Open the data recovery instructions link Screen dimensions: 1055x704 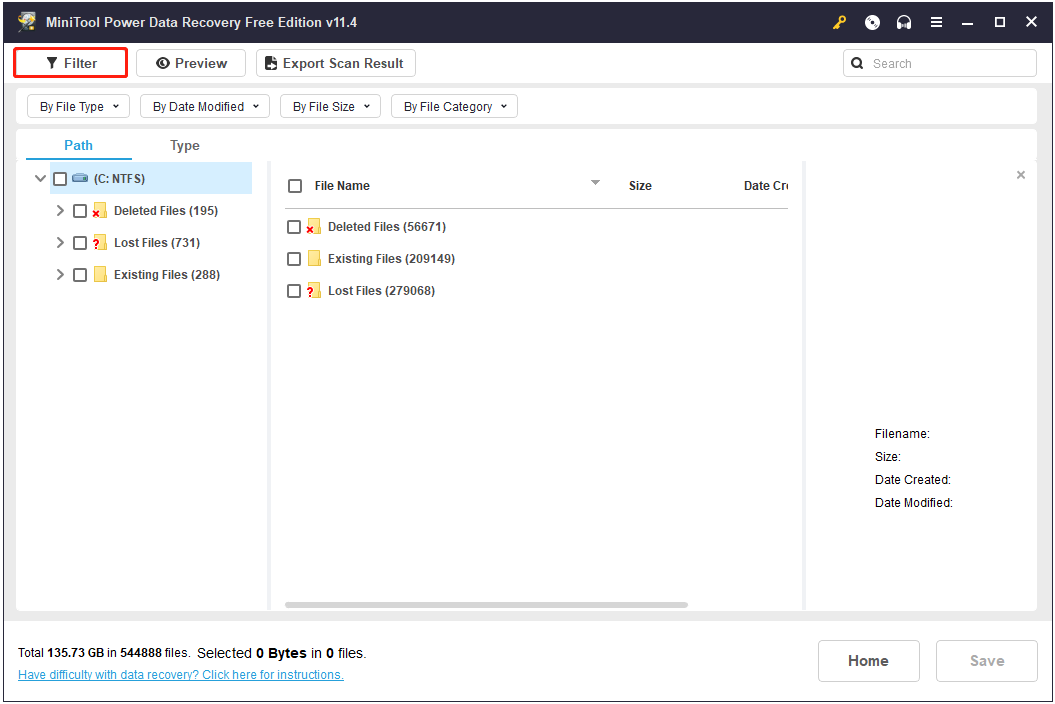(x=180, y=674)
